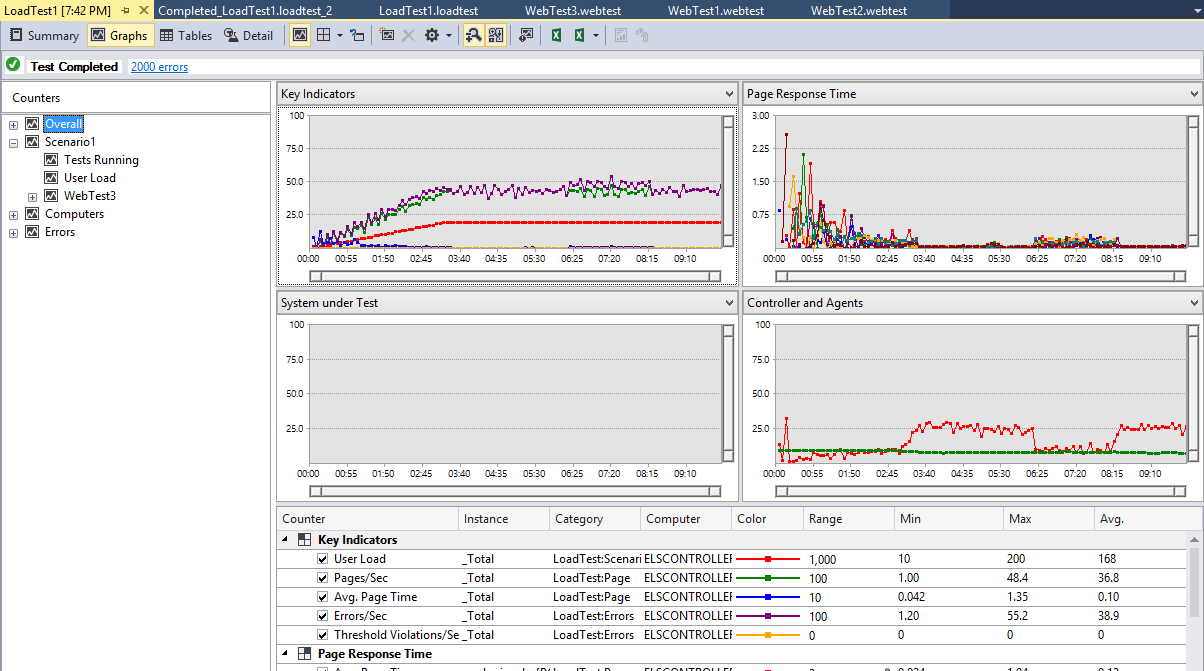The image size is (1204, 671).
Task: Expand the Computers tree node
Action: pos(14,214)
